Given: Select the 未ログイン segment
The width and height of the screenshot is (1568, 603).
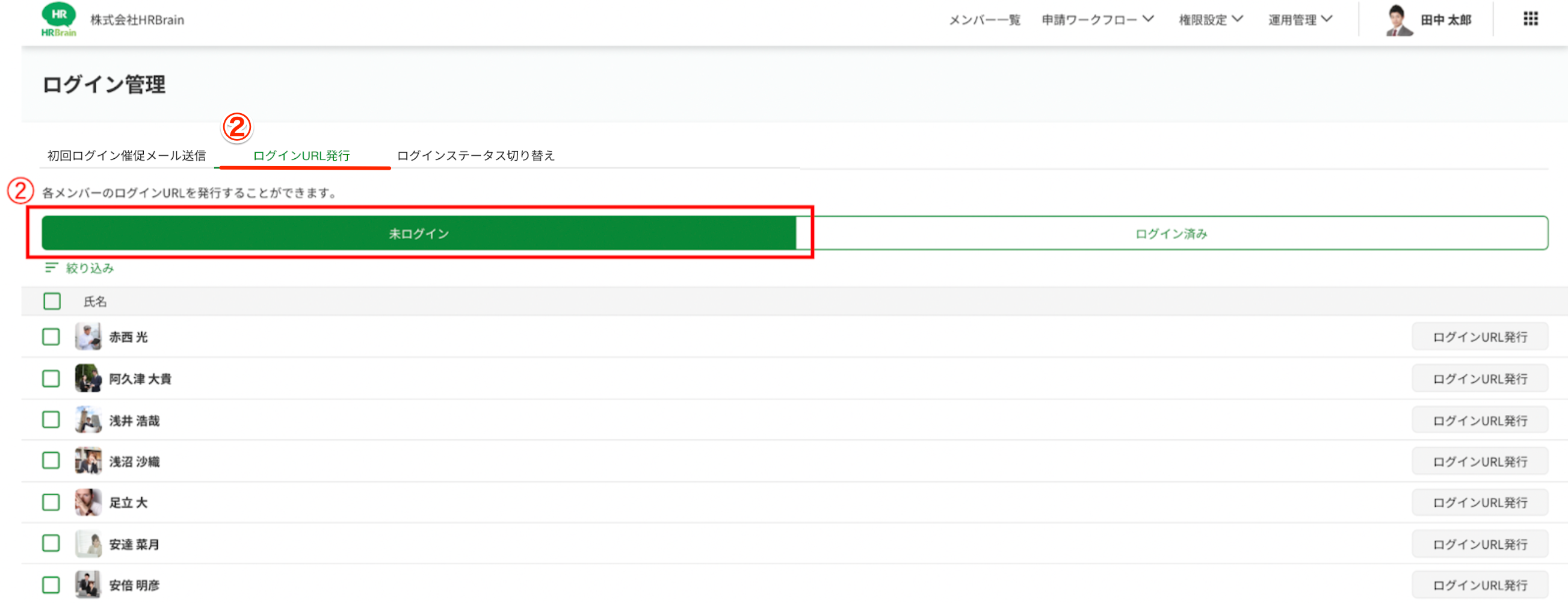Looking at the screenshot, I should click(419, 233).
